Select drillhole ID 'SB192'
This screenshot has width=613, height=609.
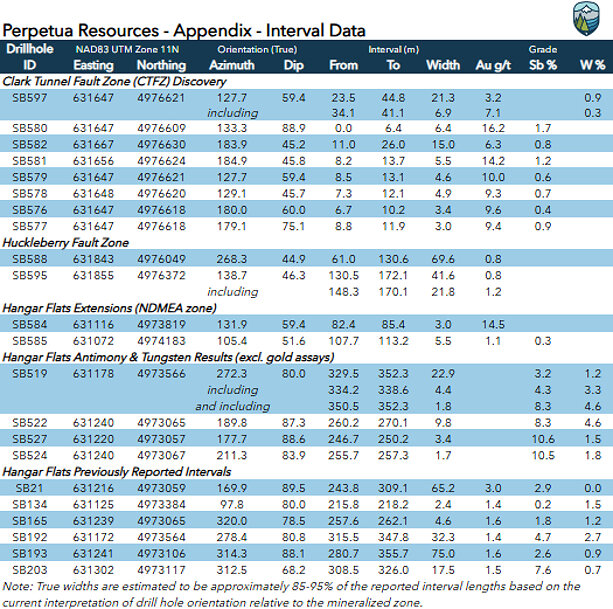coord(30,537)
